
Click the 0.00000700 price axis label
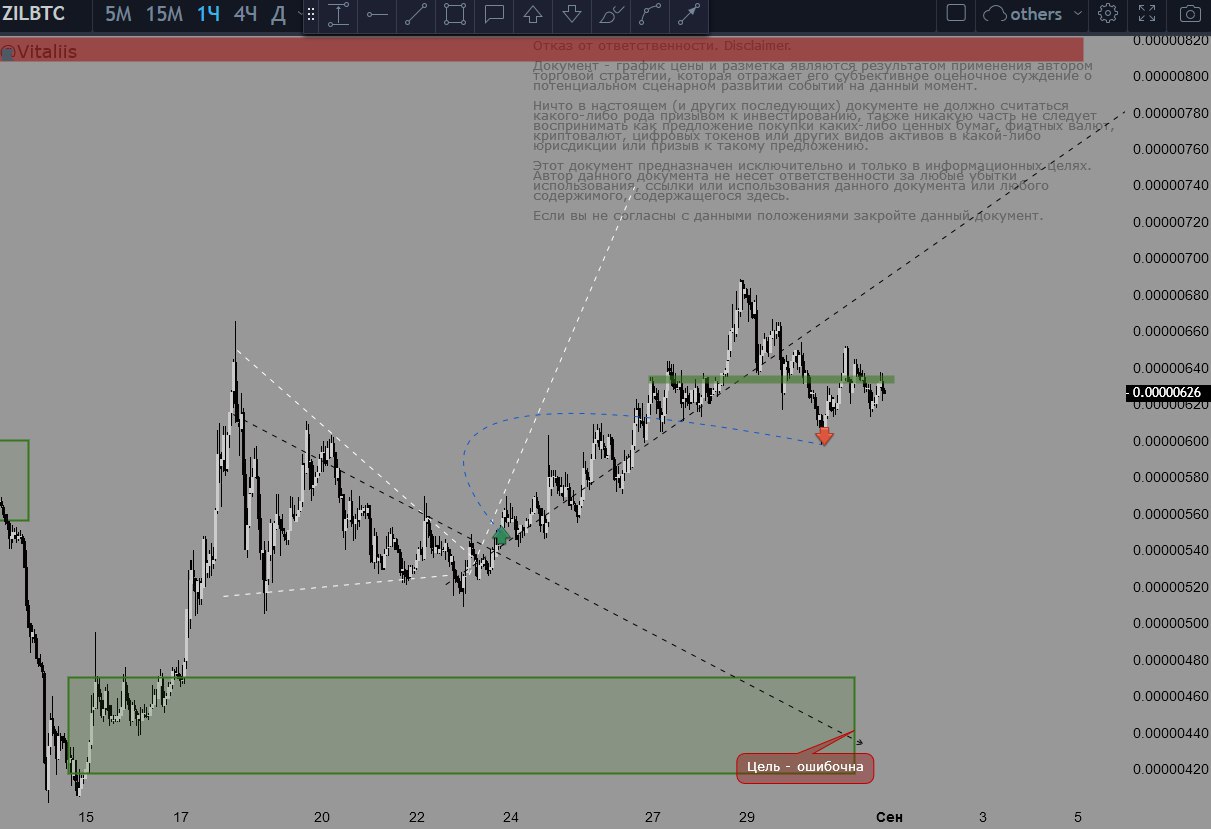point(1172,258)
